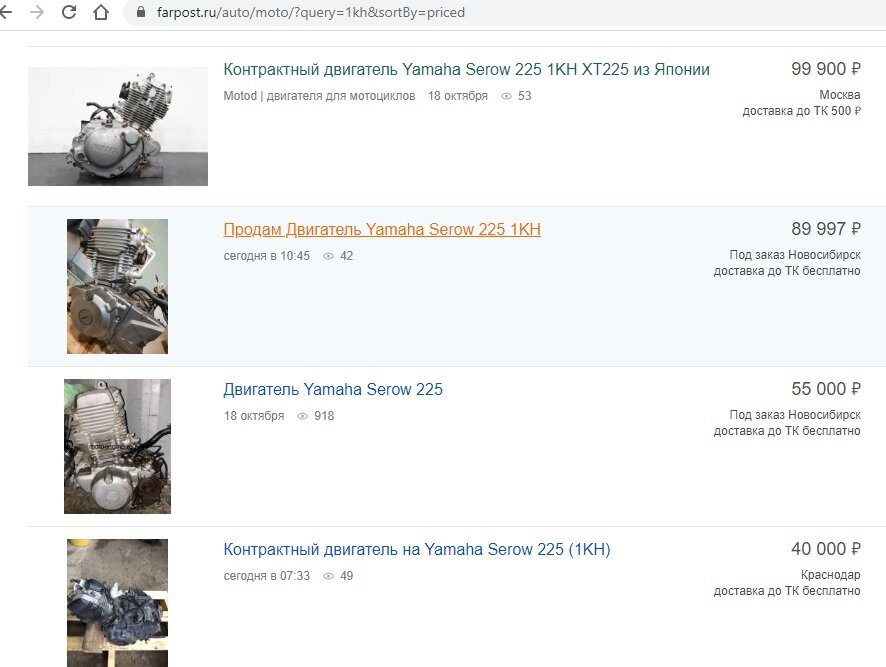Click engine thumbnail of 99 900 ₽ listing

[118, 127]
